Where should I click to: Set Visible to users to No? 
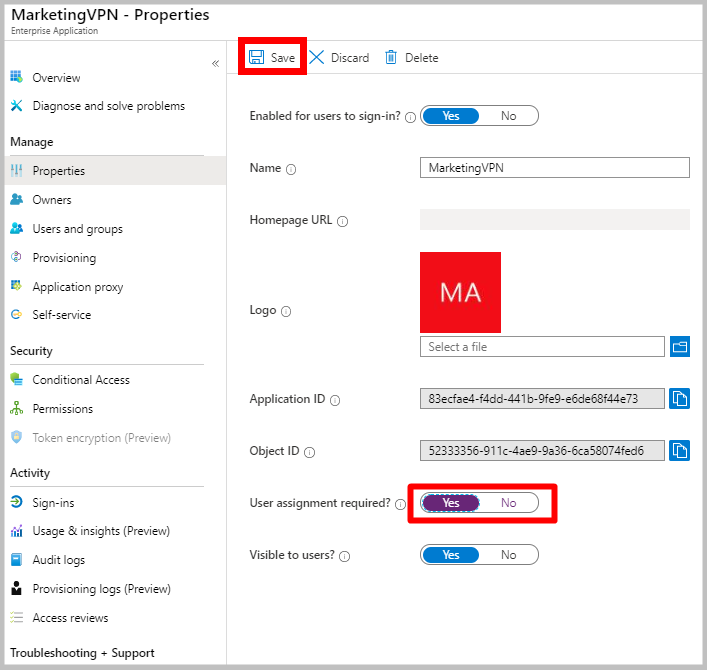(509, 555)
